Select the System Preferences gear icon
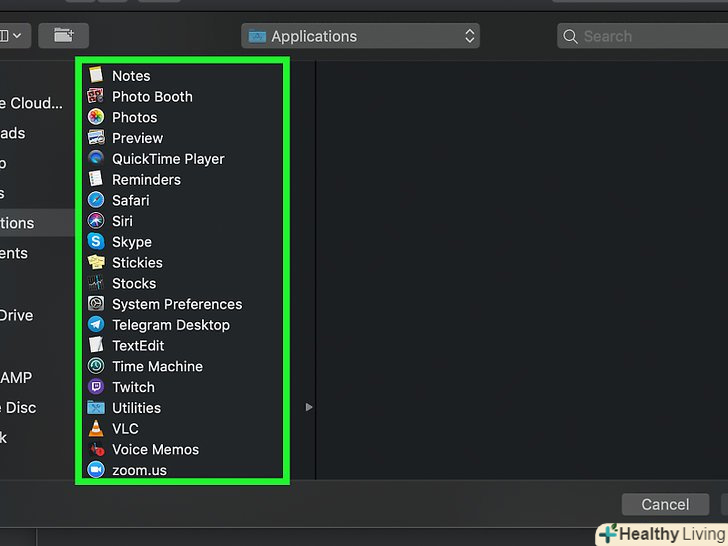This screenshot has width=728, height=546. [96, 304]
